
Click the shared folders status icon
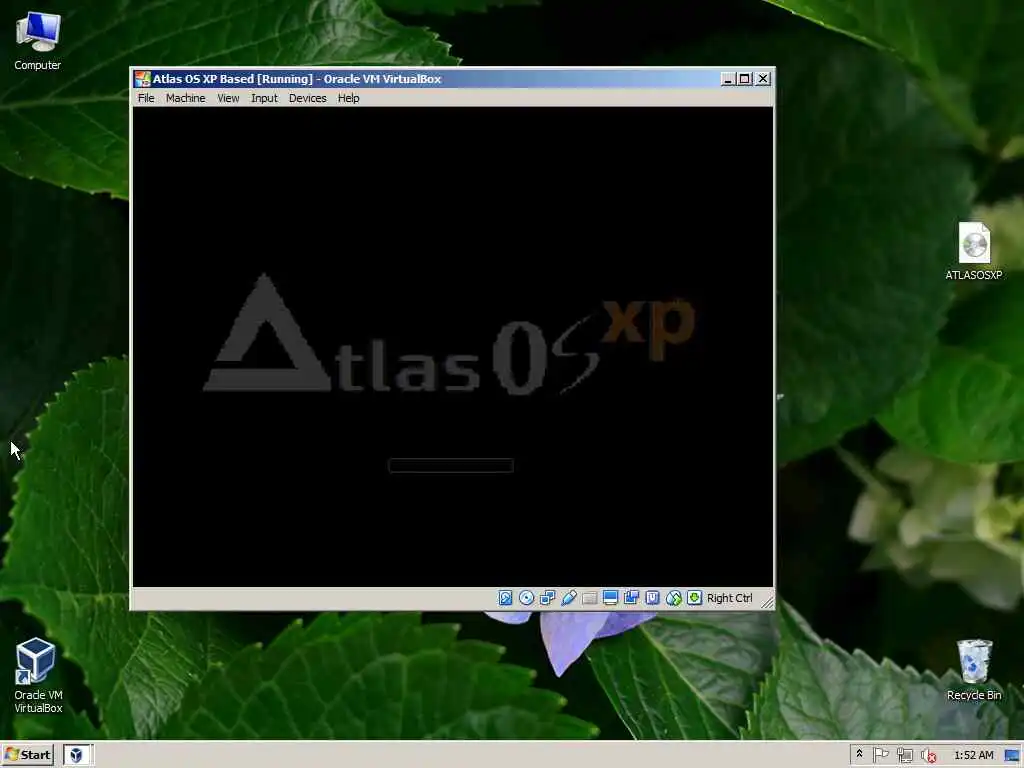click(590, 598)
